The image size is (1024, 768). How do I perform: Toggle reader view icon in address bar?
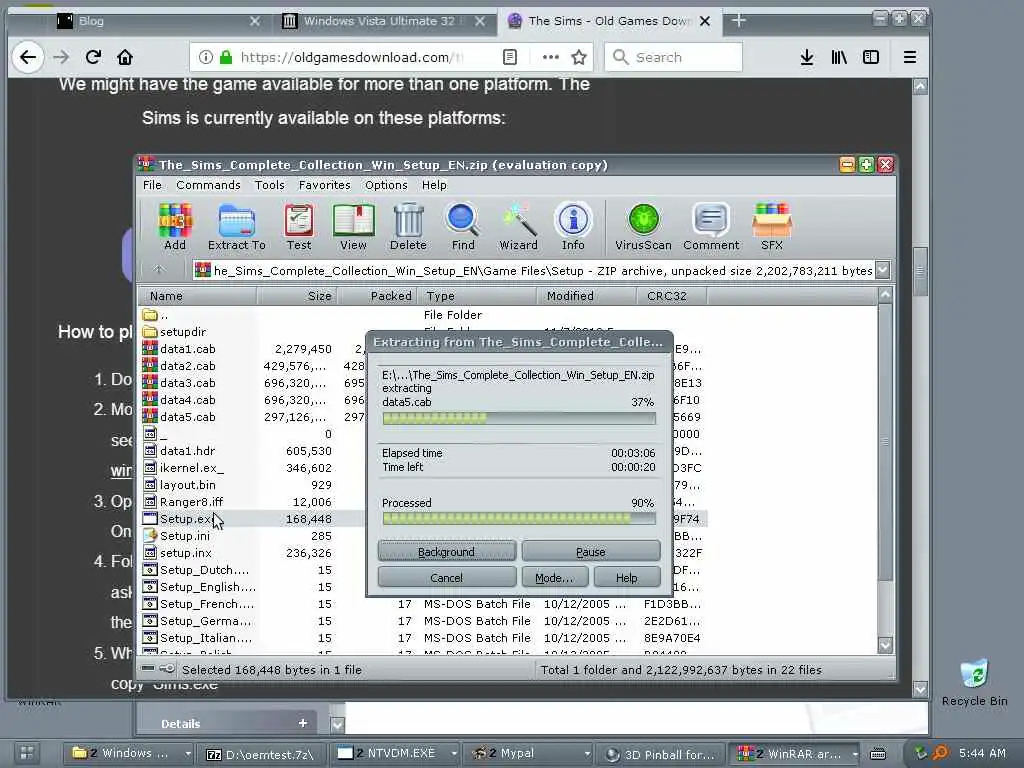[510, 57]
